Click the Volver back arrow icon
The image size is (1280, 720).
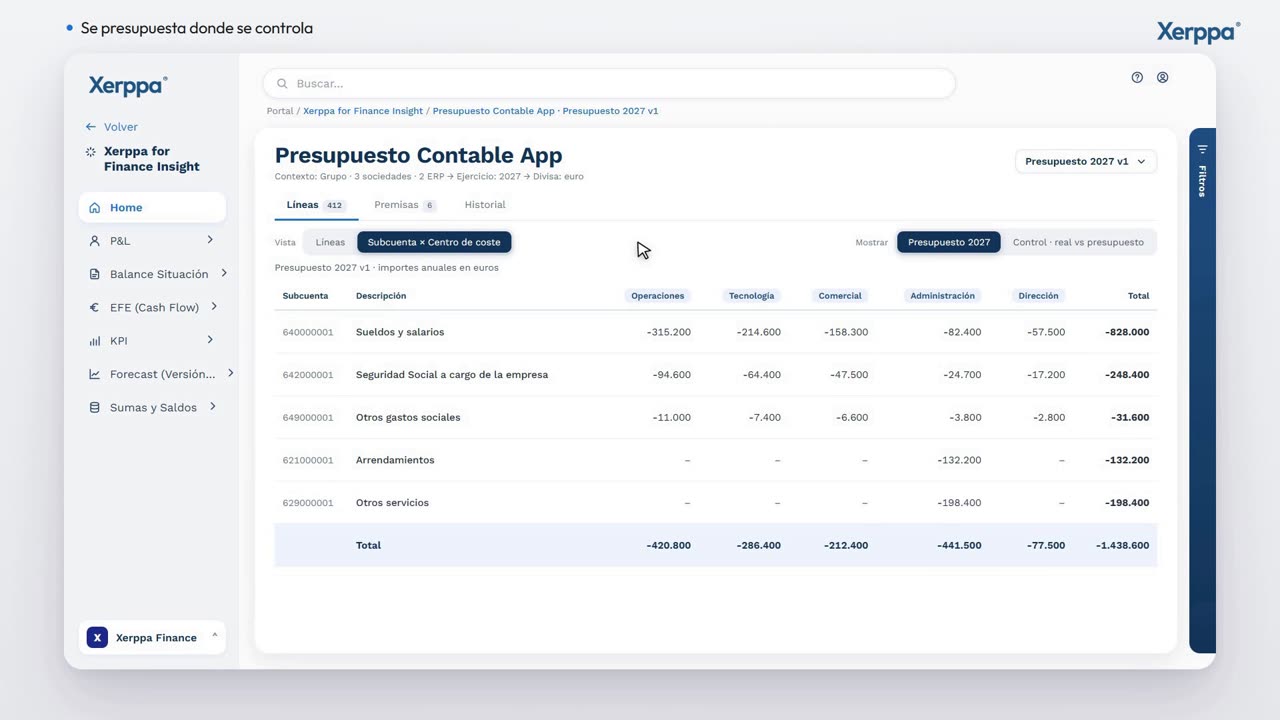coord(90,127)
